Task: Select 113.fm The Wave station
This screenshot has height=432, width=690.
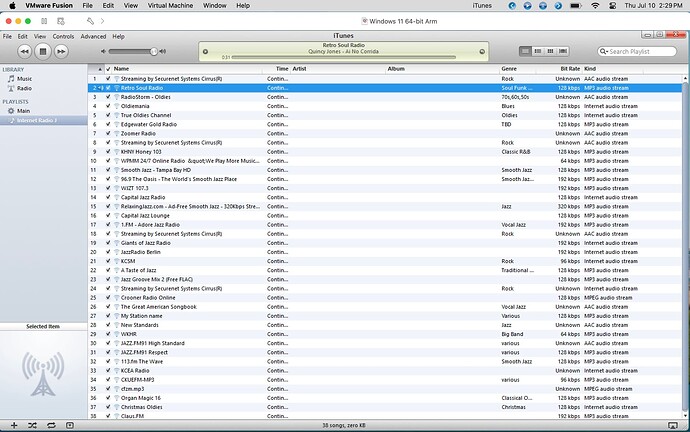Action: point(385,362)
